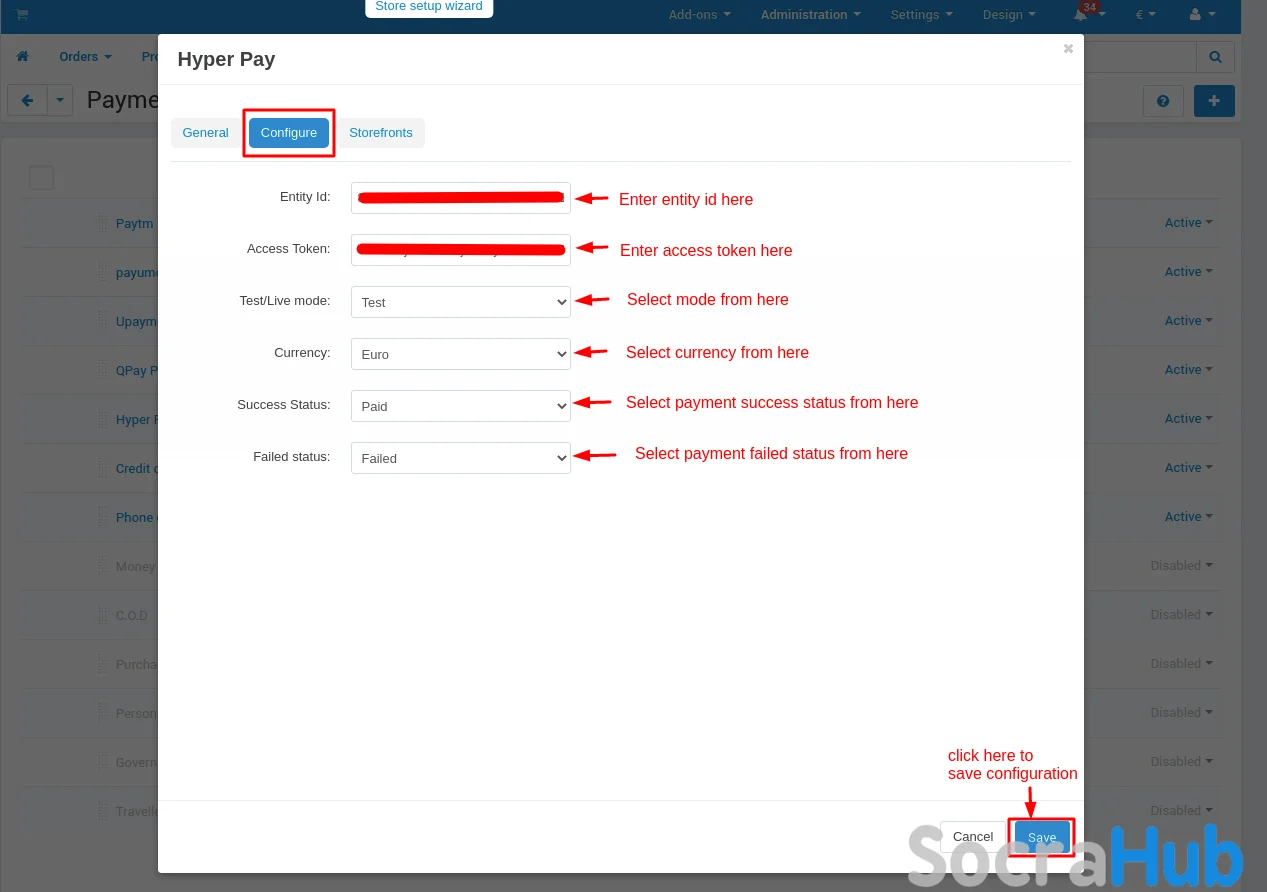The width and height of the screenshot is (1267, 892).
Task: Go to the home icon
Action: (23, 57)
